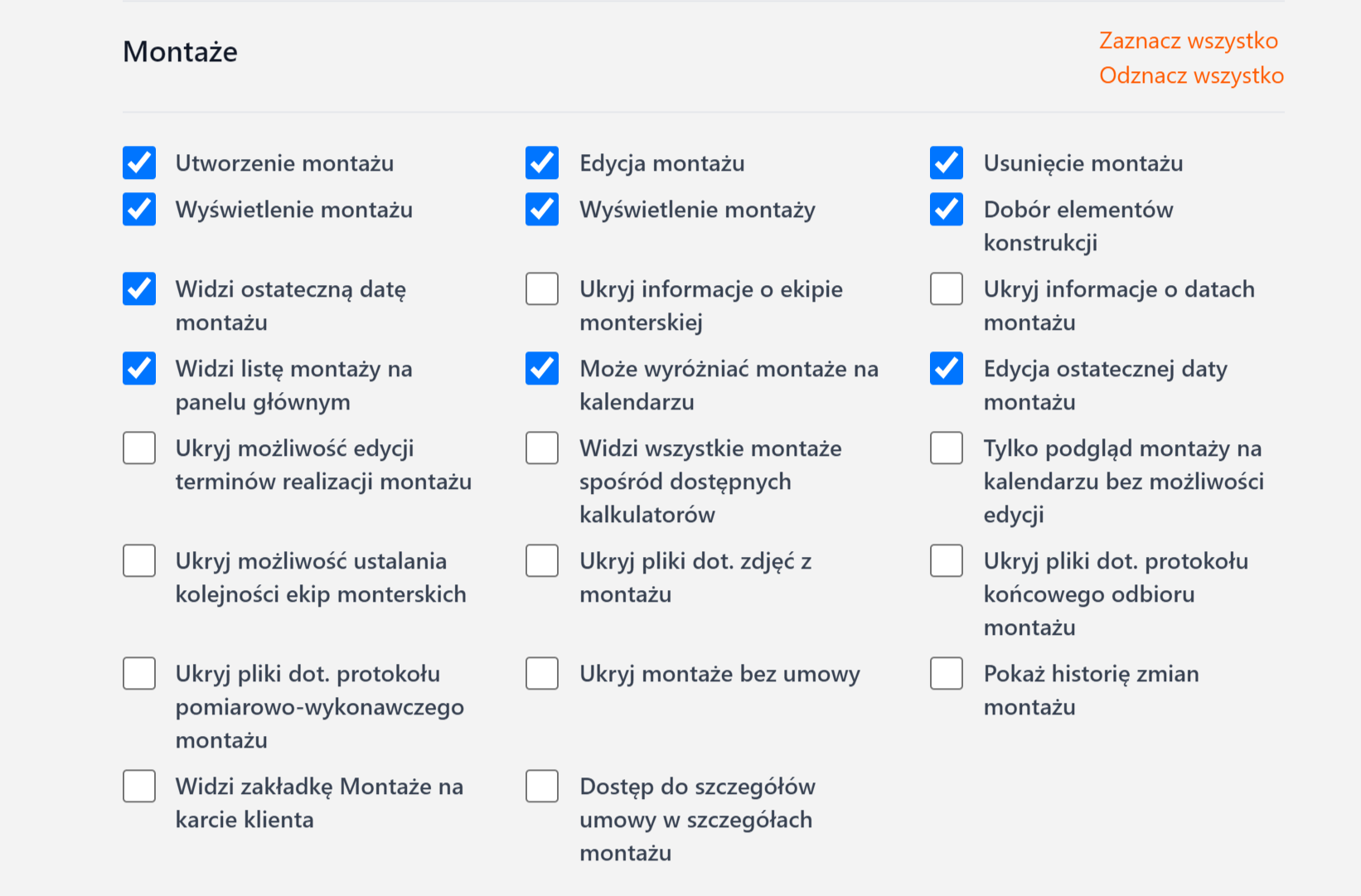Disable 'Dobór elementów konstrukcji' checkbox

947,210
